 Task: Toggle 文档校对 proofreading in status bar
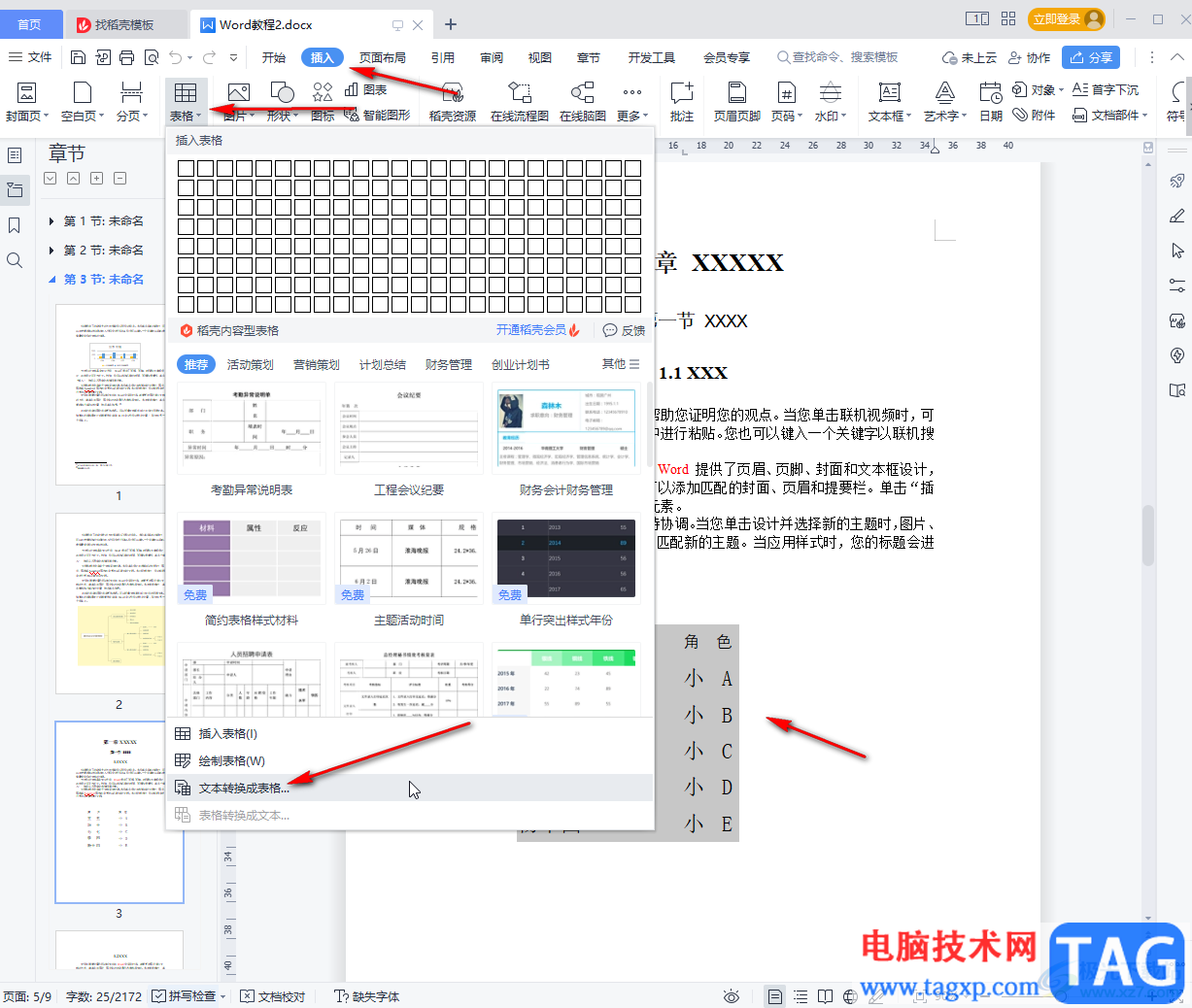point(273,996)
